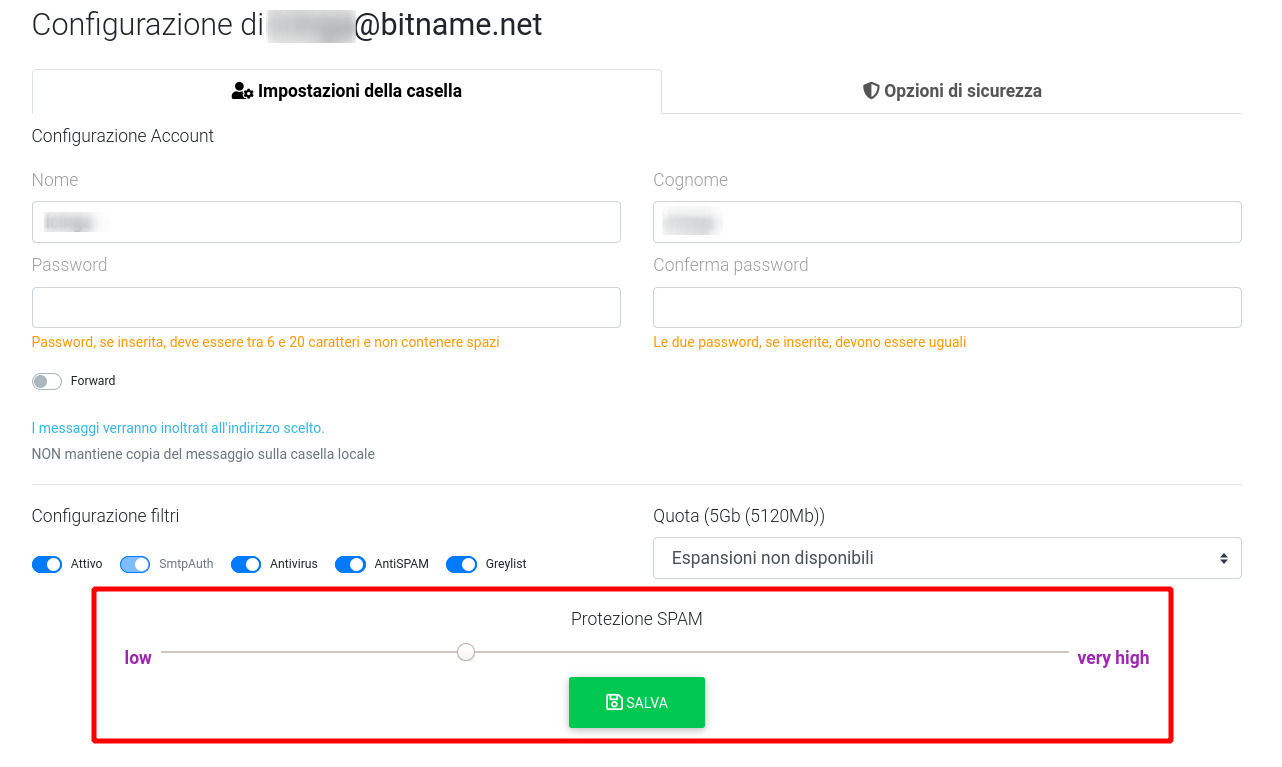Toggle the Attivo switch
1282x767 pixels.
tap(47, 564)
